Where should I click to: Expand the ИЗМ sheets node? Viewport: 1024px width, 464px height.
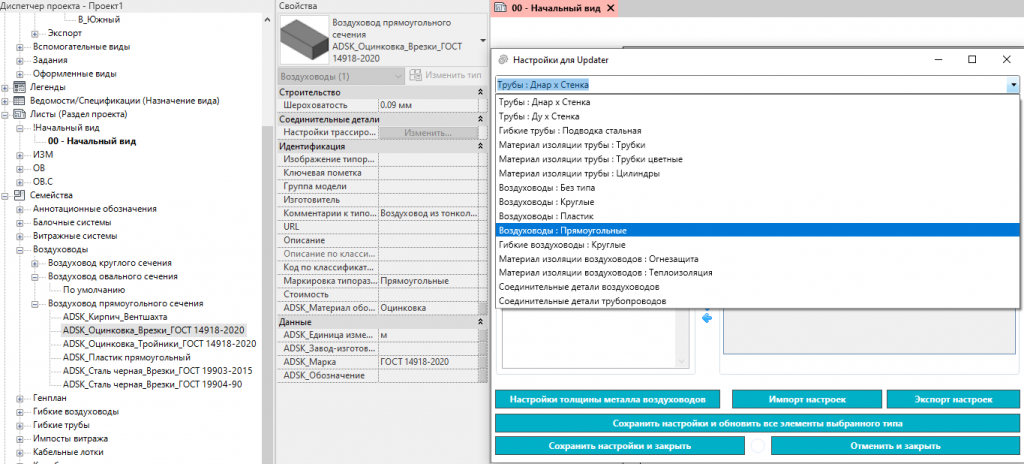coord(20,155)
